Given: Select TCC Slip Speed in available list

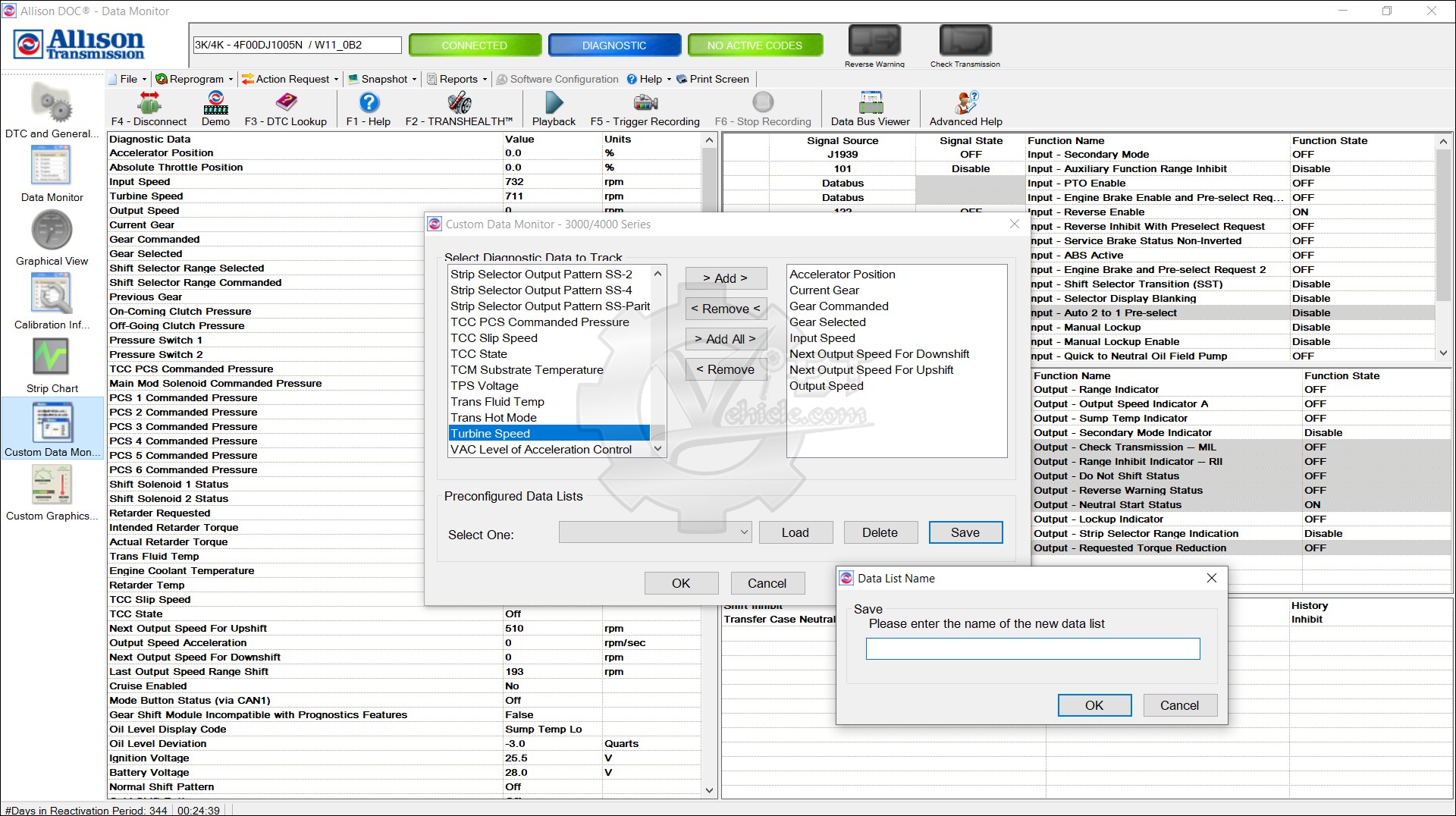Looking at the screenshot, I should [494, 338].
